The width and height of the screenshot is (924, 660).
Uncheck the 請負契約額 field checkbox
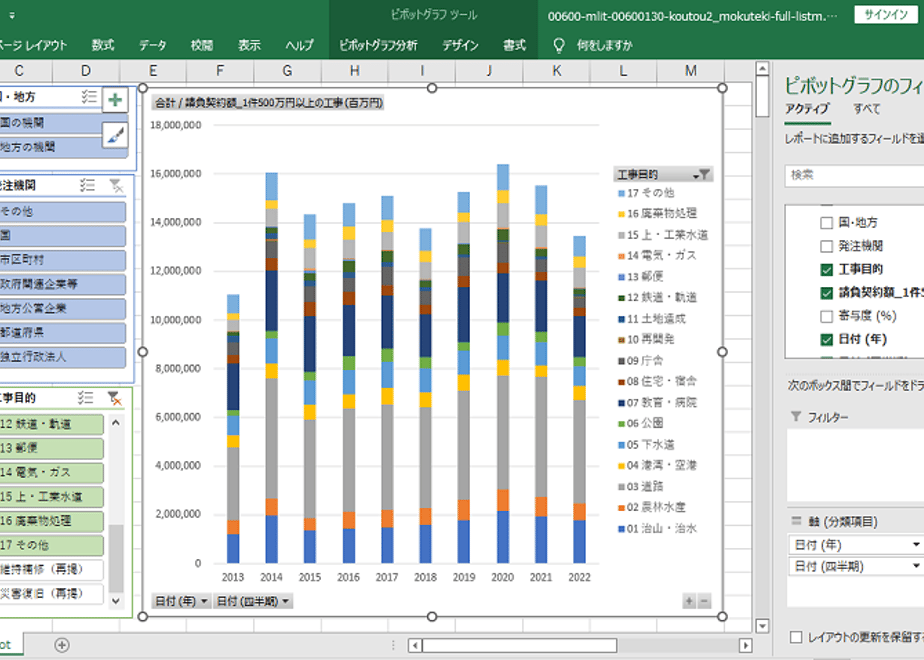coord(826,293)
